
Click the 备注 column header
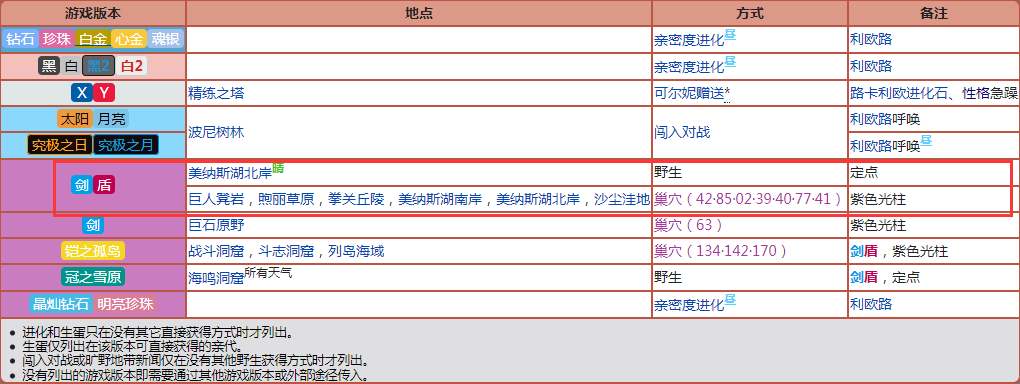point(933,13)
